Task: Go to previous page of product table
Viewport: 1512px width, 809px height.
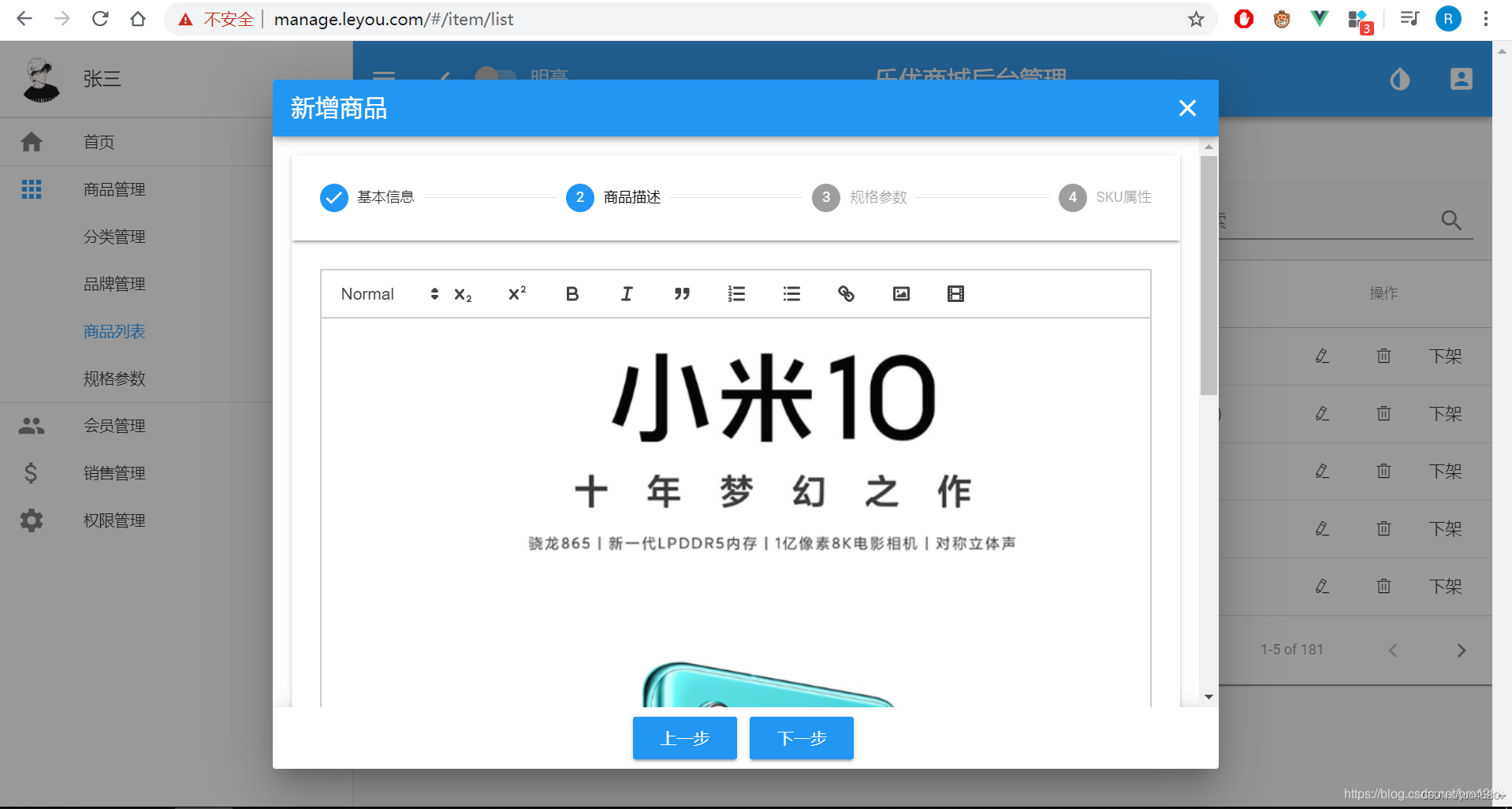Action: pos(1393,651)
